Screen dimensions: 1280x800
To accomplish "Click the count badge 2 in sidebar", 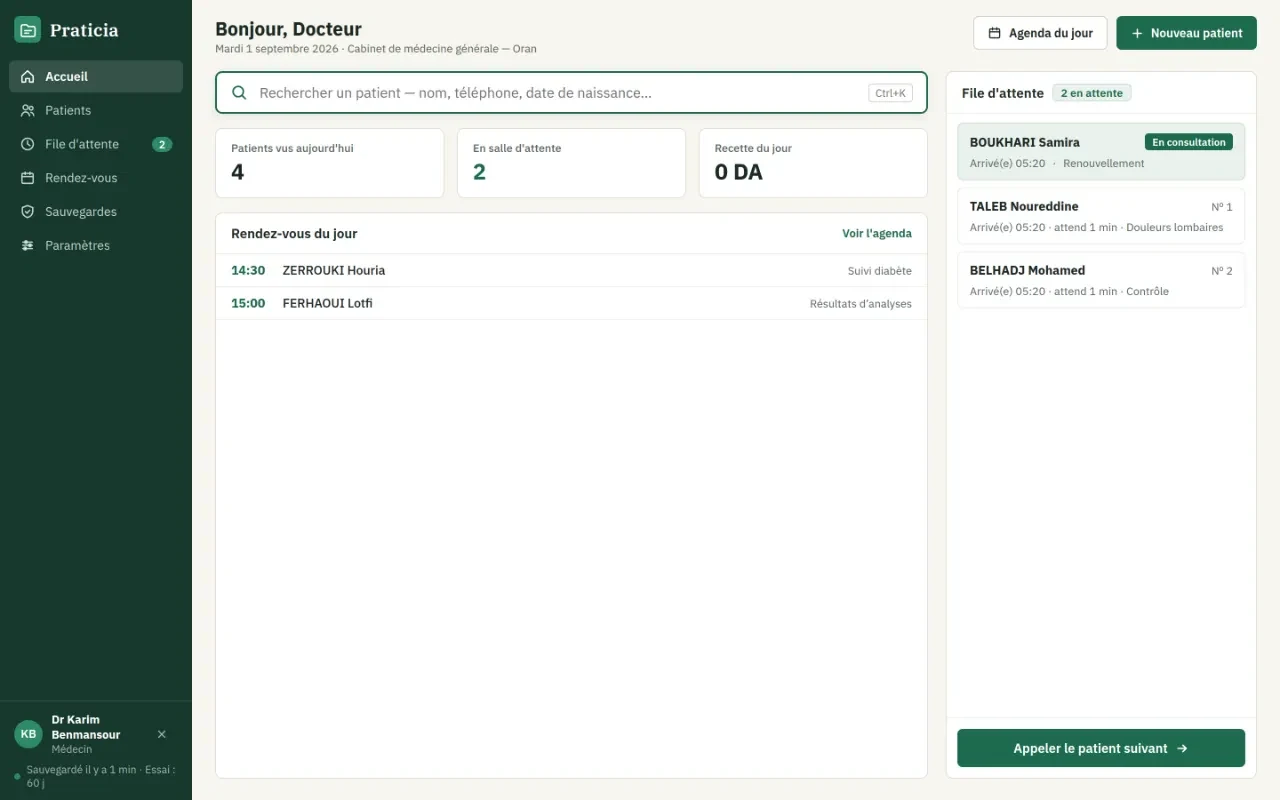I will tap(162, 145).
